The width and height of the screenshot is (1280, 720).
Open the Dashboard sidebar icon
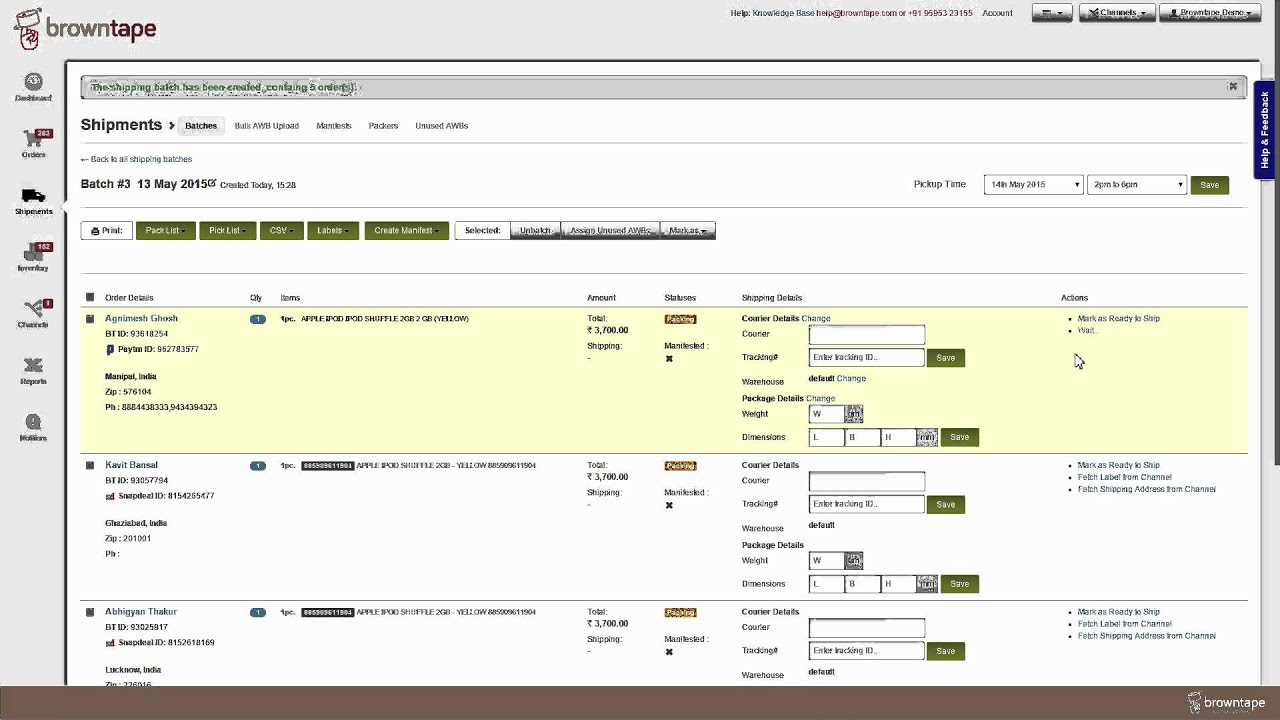33,82
